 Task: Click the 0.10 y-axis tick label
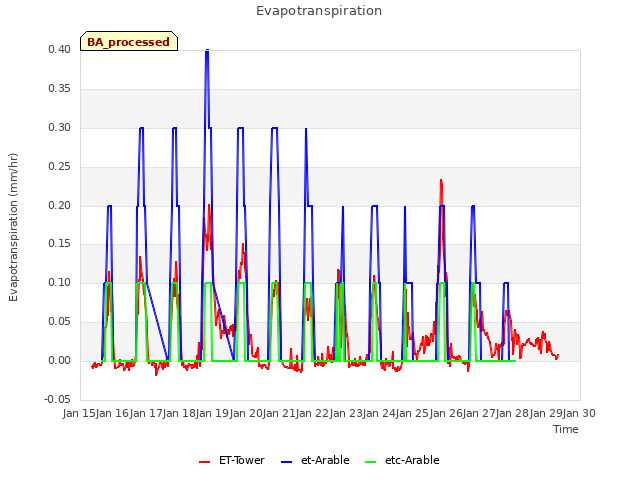click(59, 282)
